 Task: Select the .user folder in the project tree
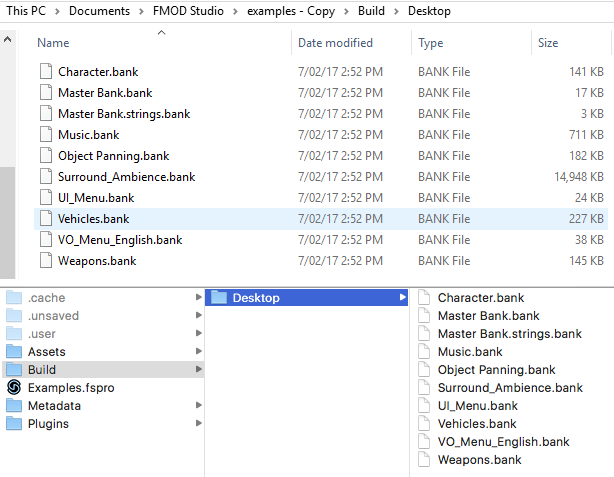coord(42,334)
